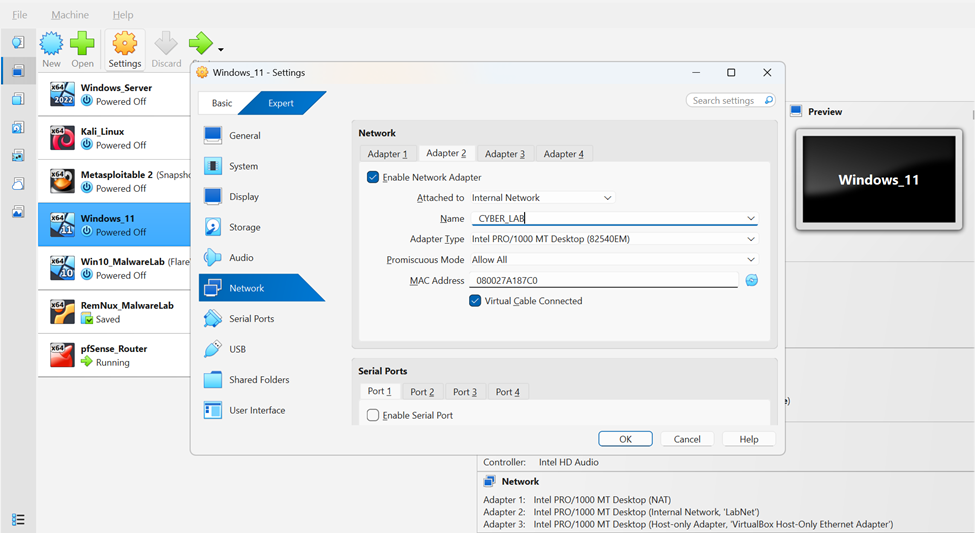Screen dimensions: 975x533
Task: Switch to the Adapter 4 tab
Action: coord(563,154)
